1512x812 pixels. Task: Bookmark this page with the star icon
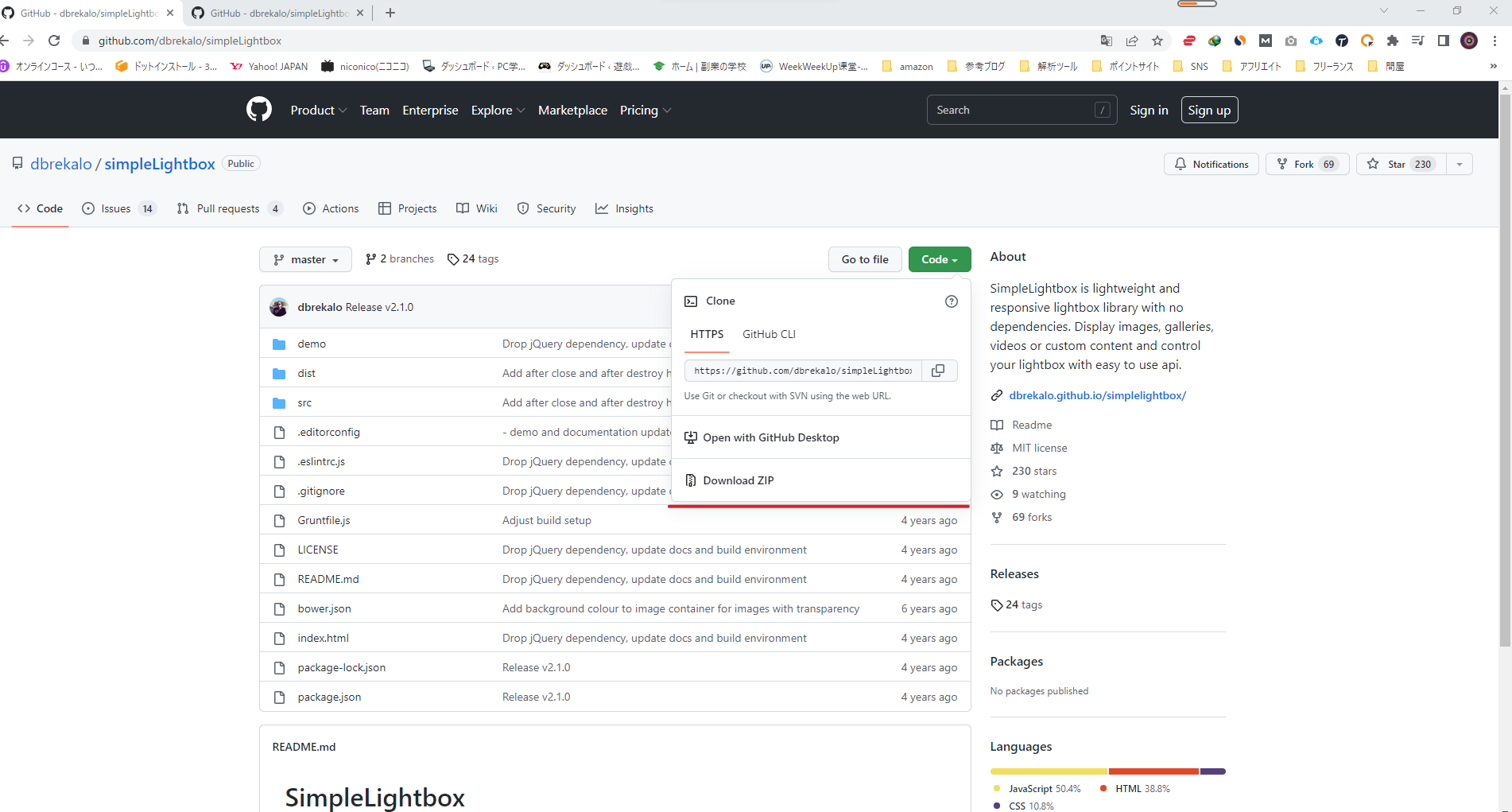(1157, 41)
